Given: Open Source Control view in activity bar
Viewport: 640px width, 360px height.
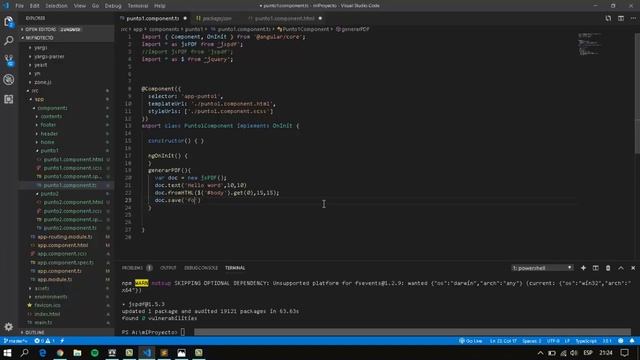Looking at the screenshot, I should click(9, 60).
